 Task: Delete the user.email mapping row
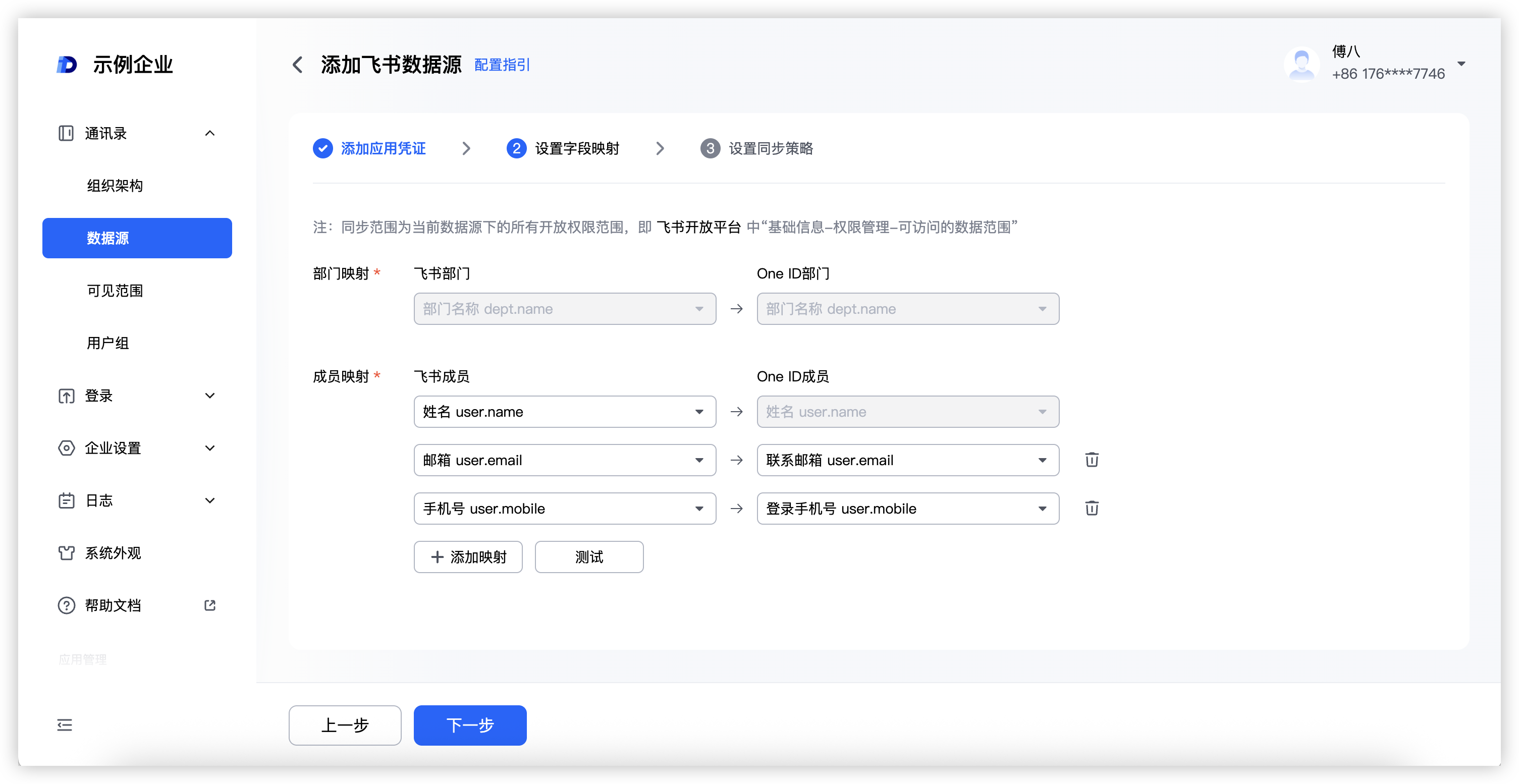1092,460
